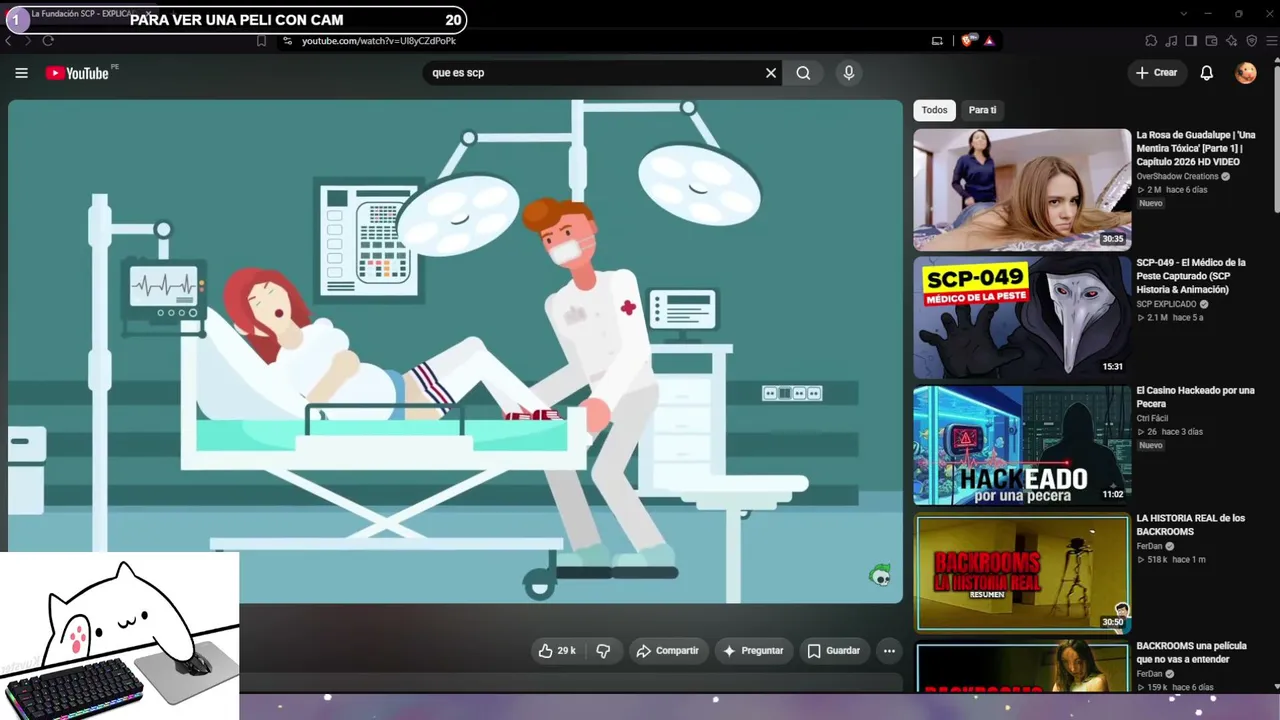Select the 'Para ti' filter chip
The width and height of the screenshot is (1280, 720).
[x=983, y=110]
